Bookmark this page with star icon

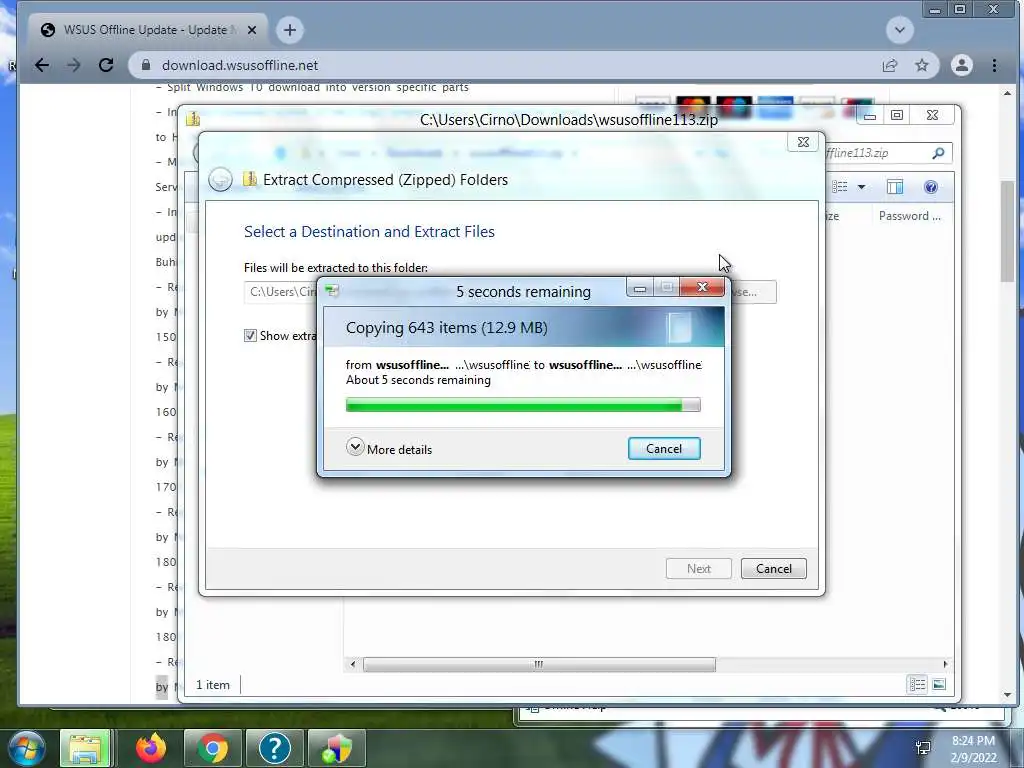coord(921,65)
